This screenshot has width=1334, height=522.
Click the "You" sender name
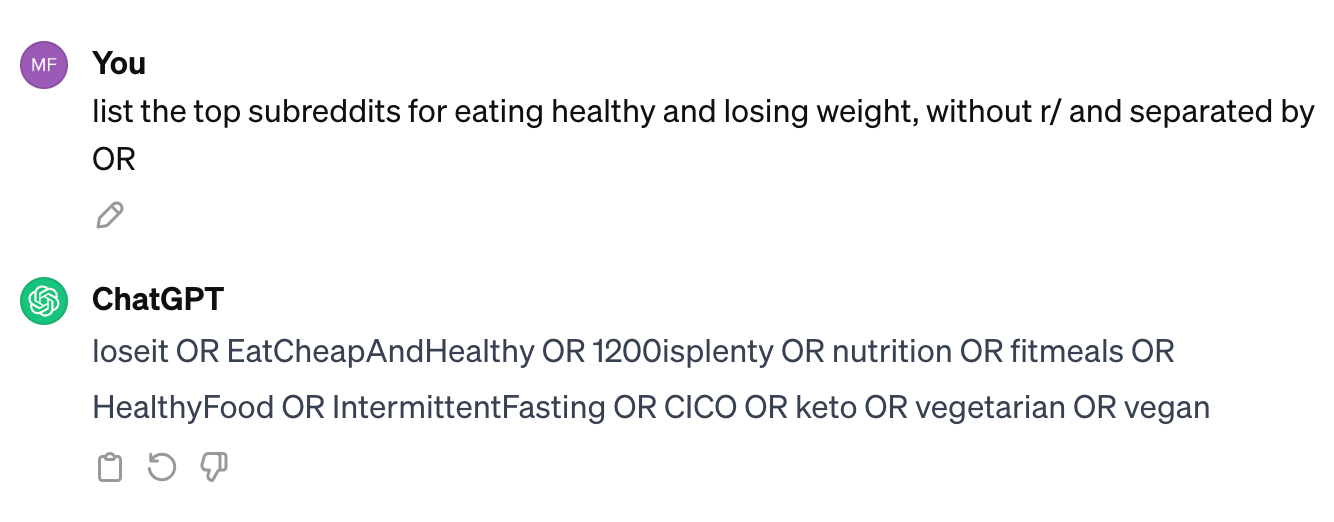point(119,63)
